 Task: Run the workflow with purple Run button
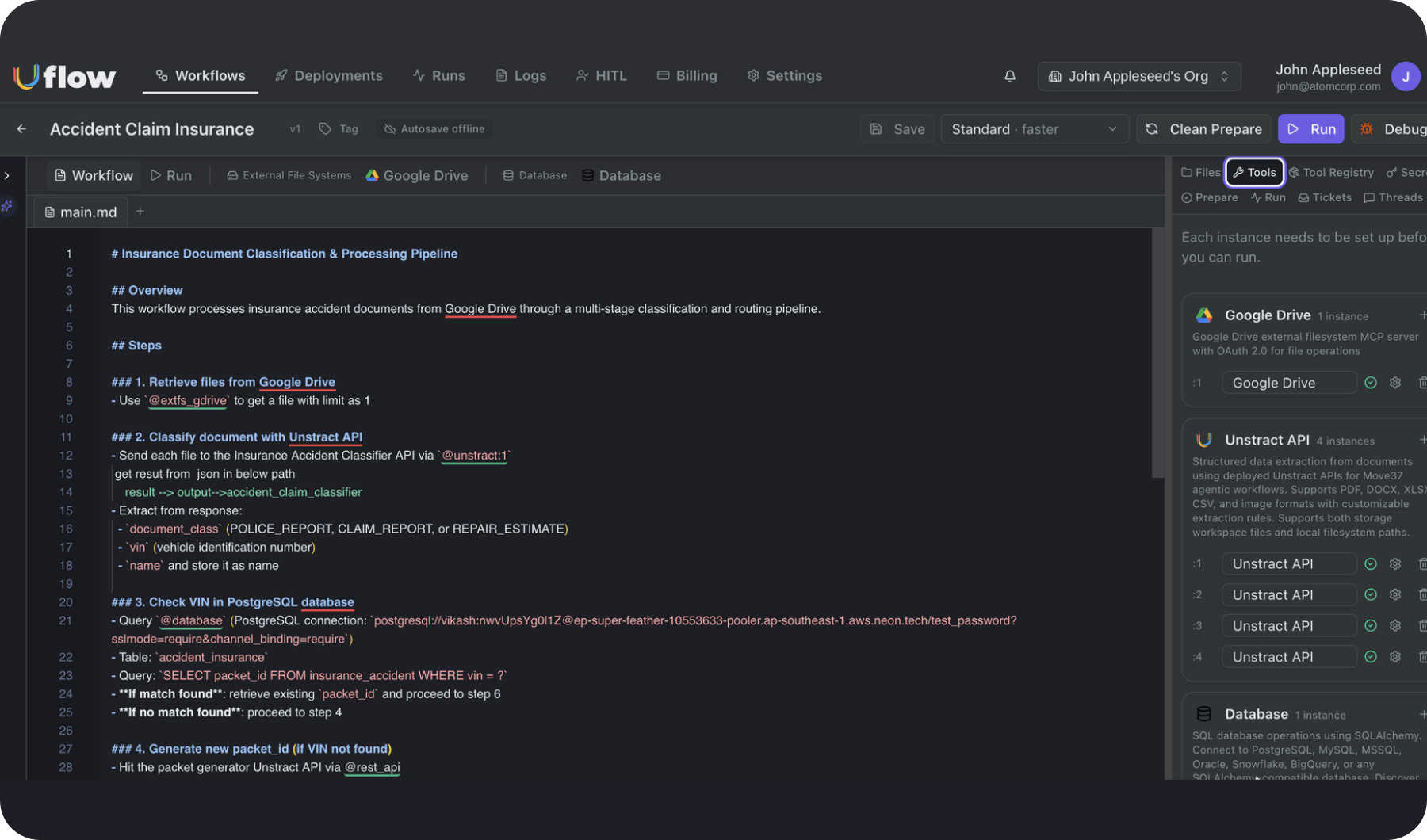(1311, 129)
